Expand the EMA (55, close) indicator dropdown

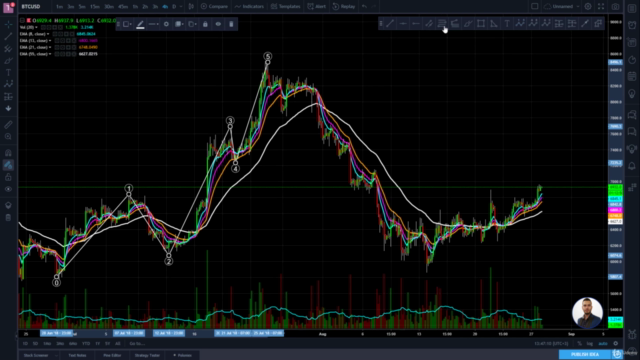pos(50,53)
